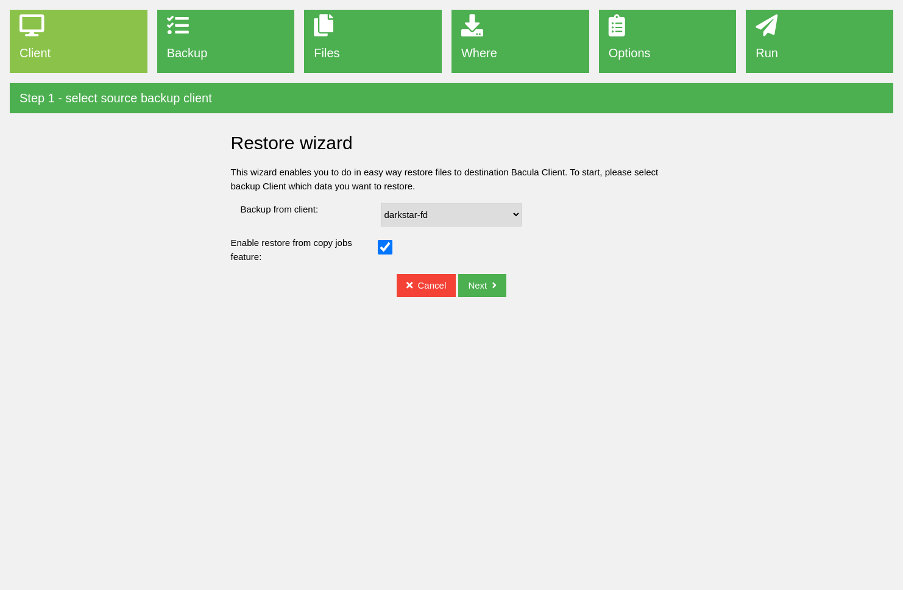Select the Backup checklist icon
904x590 pixels.
click(x=179, y=24)
